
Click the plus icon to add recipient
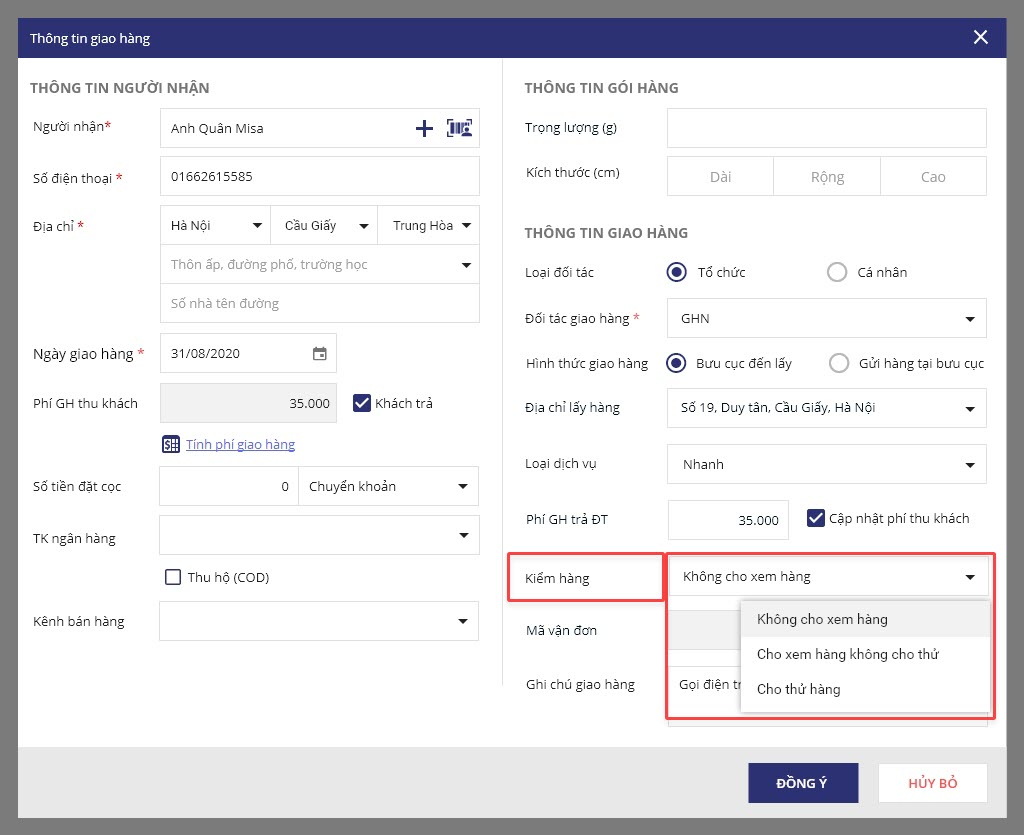(424, 128)
